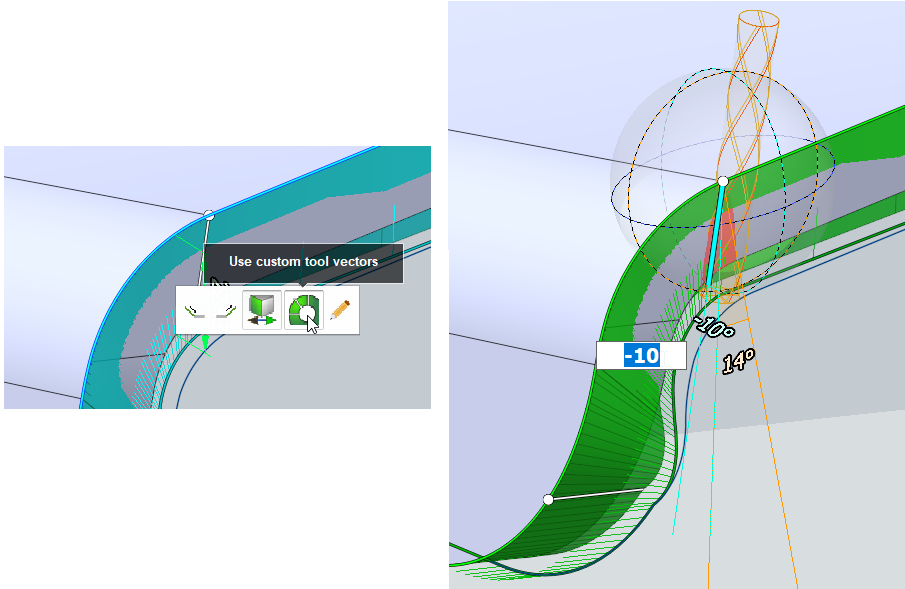This screenshot has height=589, width=905.
Task: Click the green arrowhead below the mini toolbar
Action: click(x=205, y=343)
